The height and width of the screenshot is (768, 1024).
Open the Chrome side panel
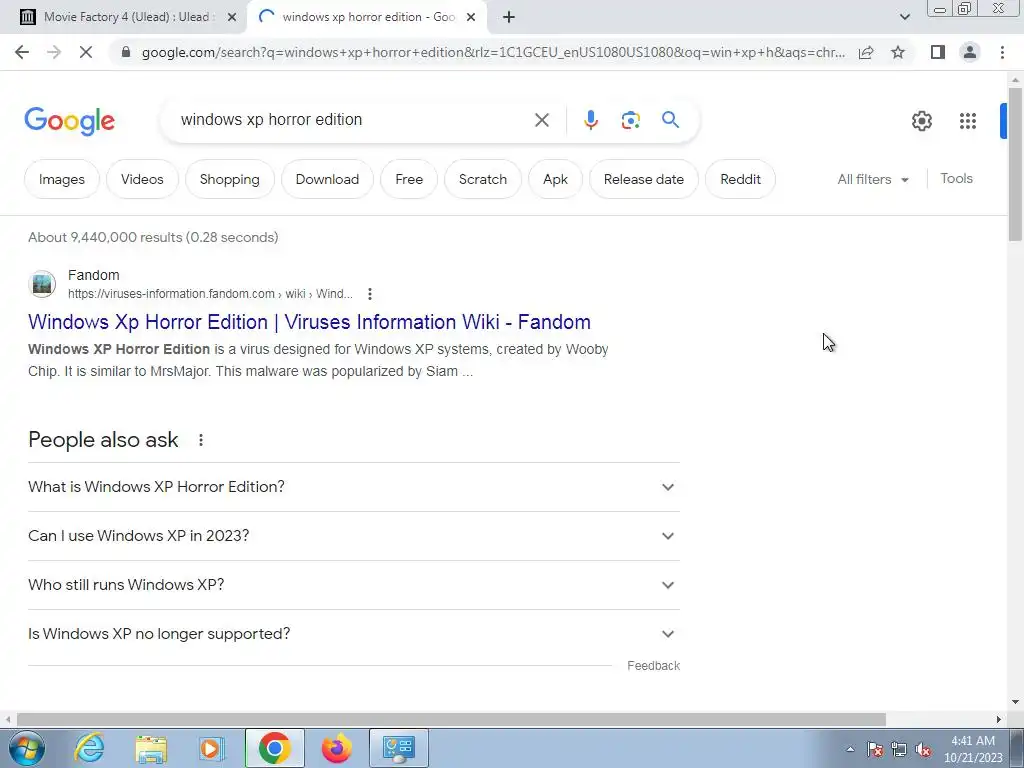(938, 52)
